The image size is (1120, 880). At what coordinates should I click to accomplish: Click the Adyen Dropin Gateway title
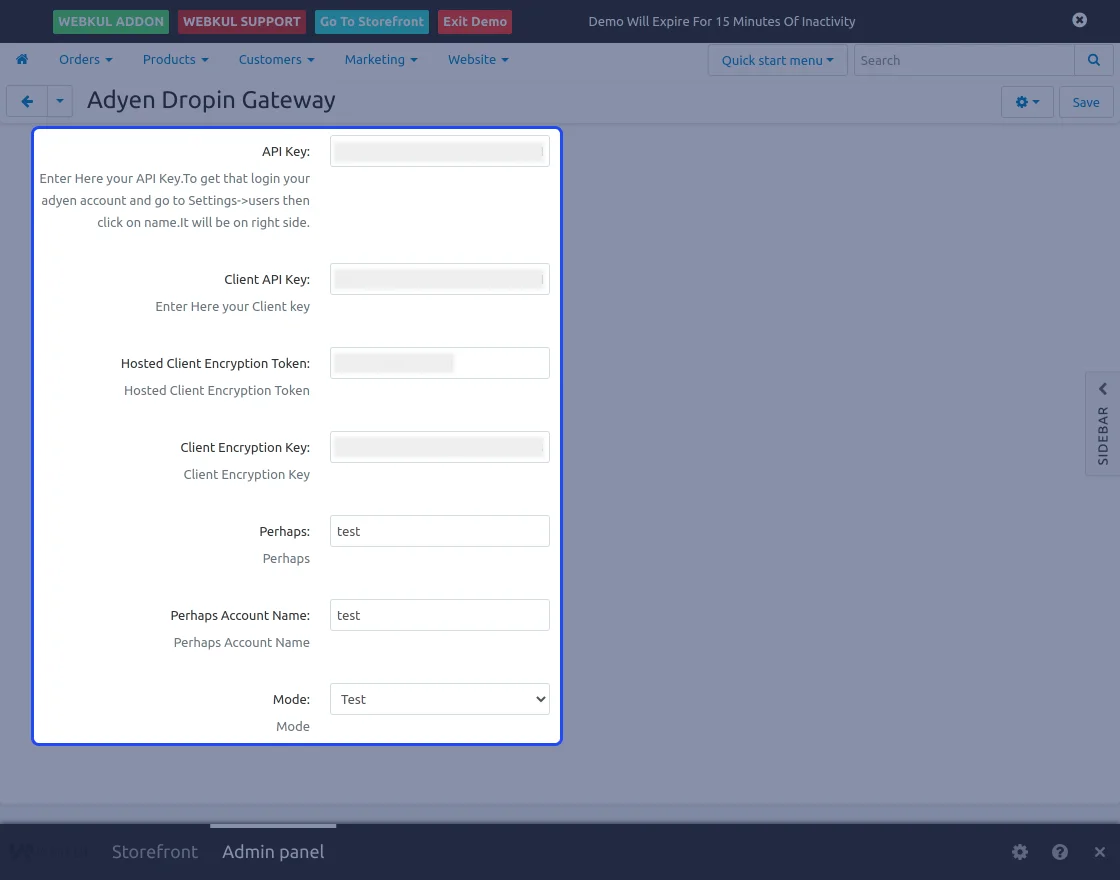[211, 100]
